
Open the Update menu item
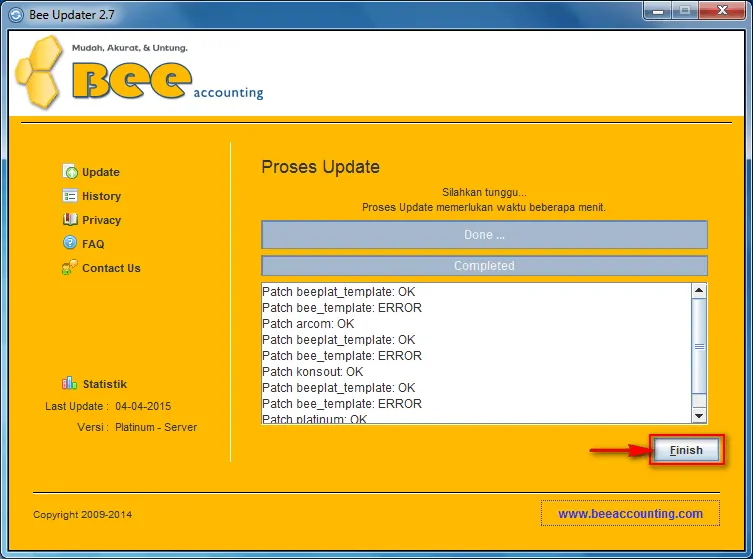click(101, 172)
